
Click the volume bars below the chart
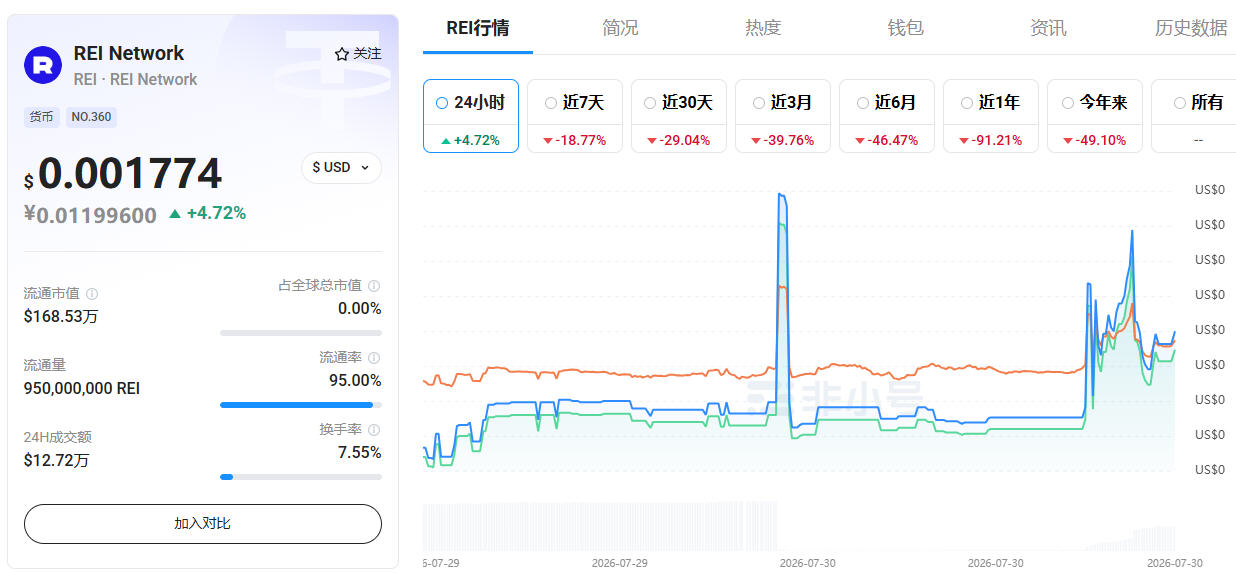(x=799, y=526)
